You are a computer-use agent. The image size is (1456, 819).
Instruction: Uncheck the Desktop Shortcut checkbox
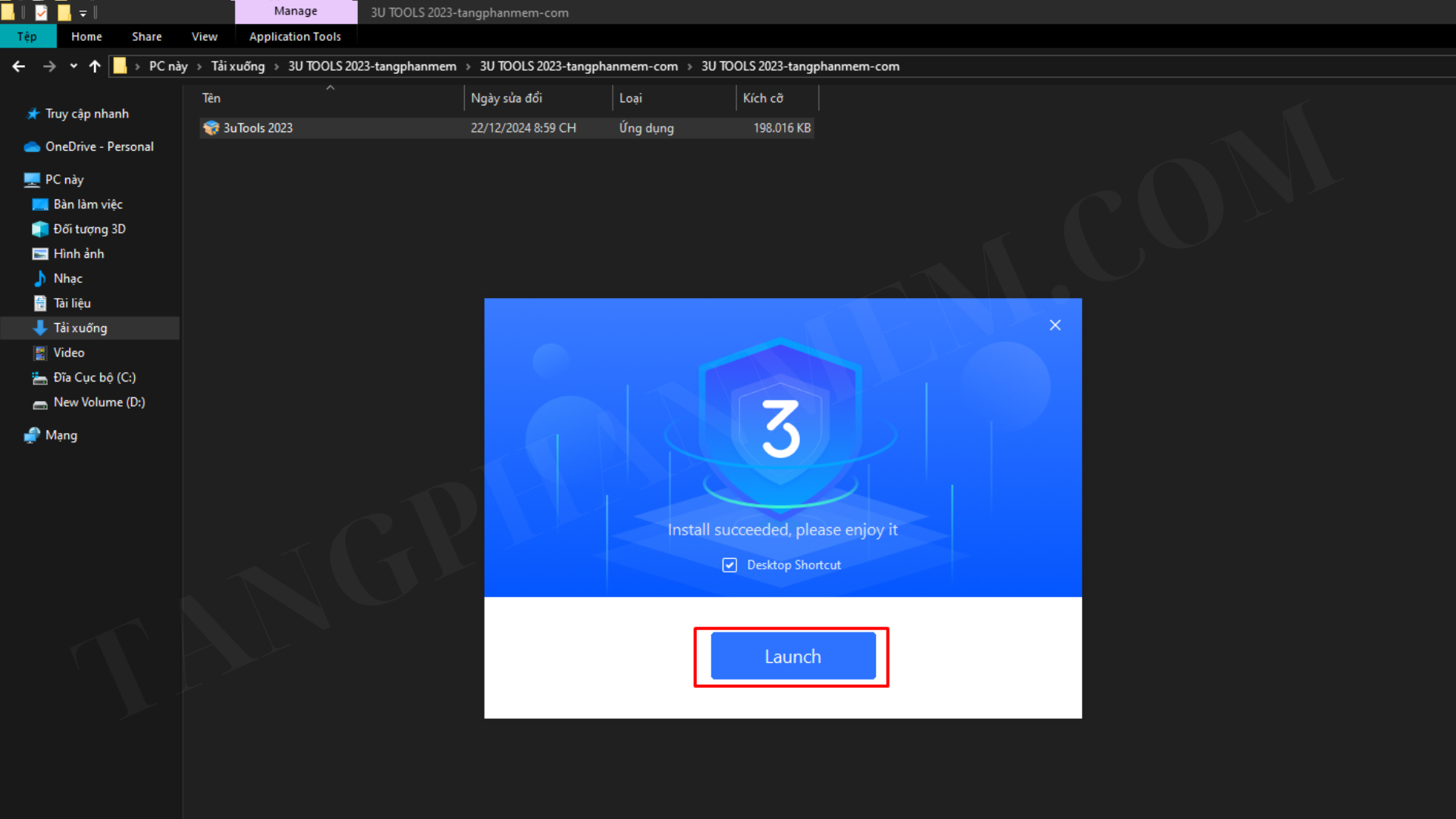tap(730, 565)
